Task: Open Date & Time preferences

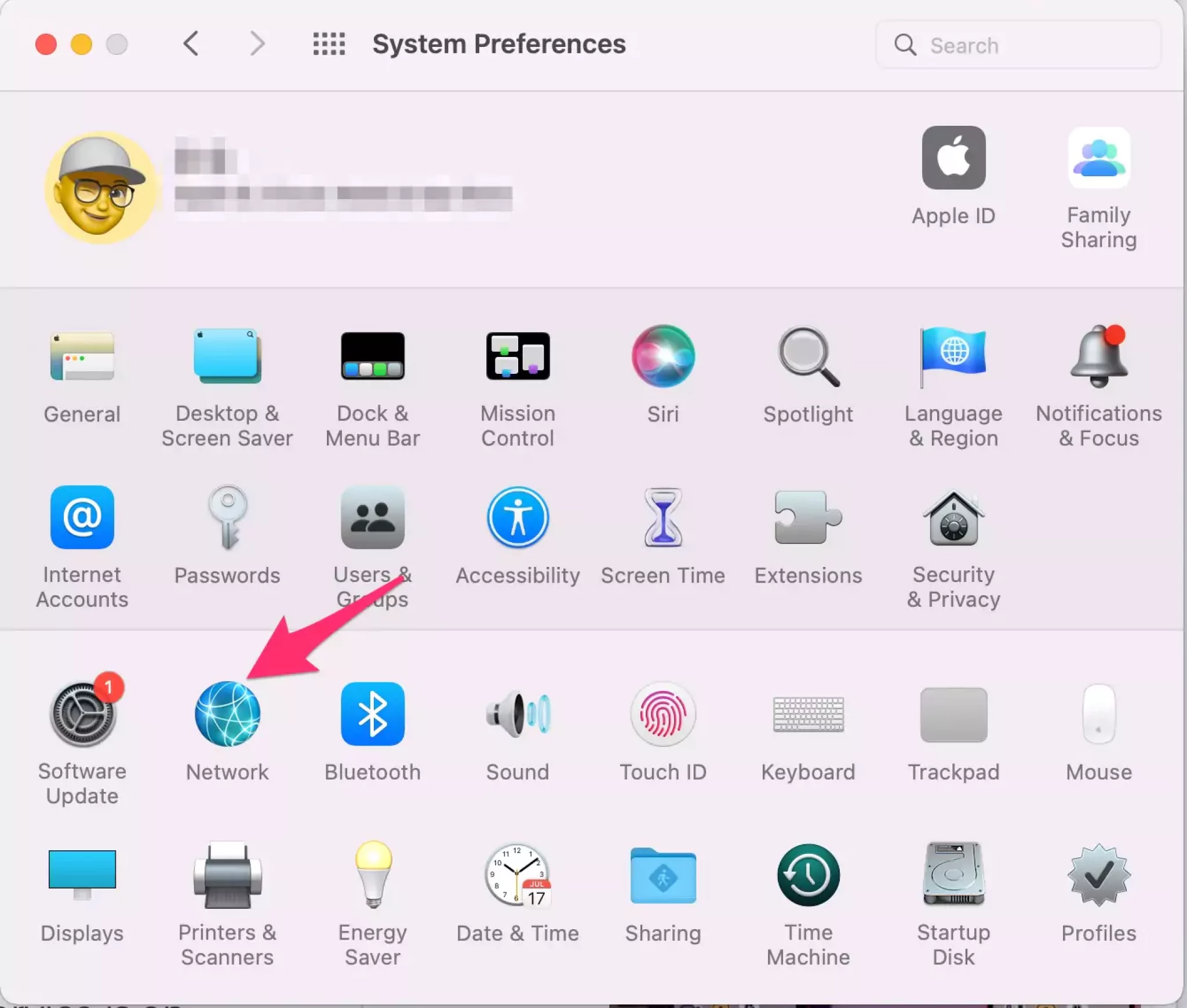Action: [518, 875]
